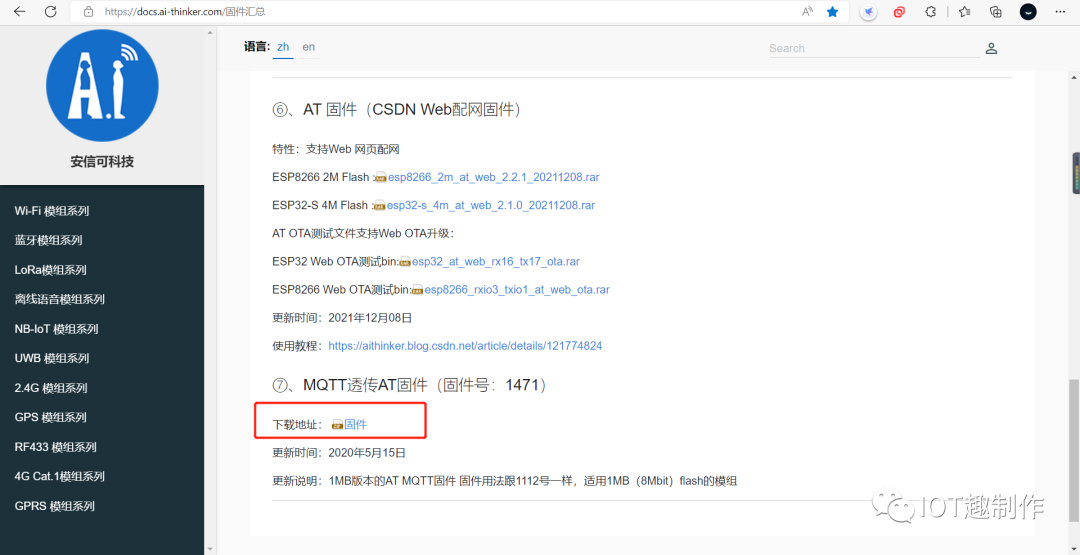Click the 安信可科技 sidebar title
Image resolution: width=1080 pixels, height=555 pixels.
102,162
